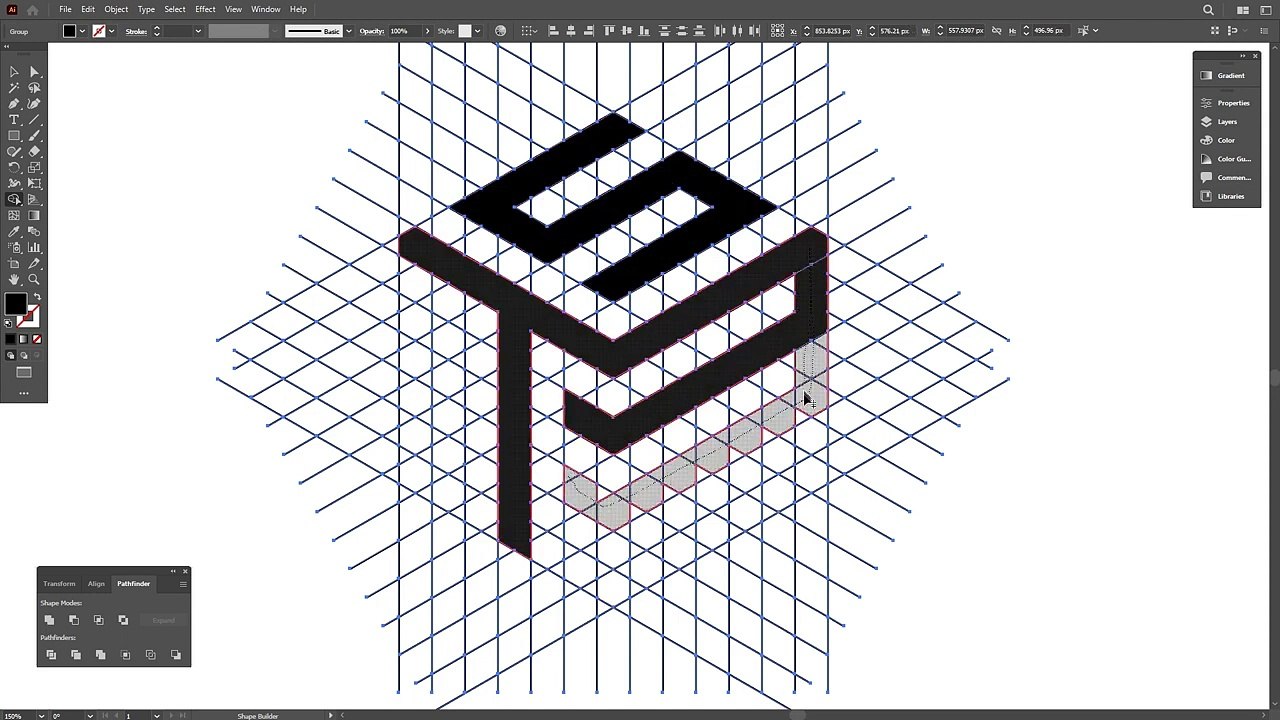Expand the collapsed panel dock
Screen dimensions: 1280x720
pos(1243,56)
